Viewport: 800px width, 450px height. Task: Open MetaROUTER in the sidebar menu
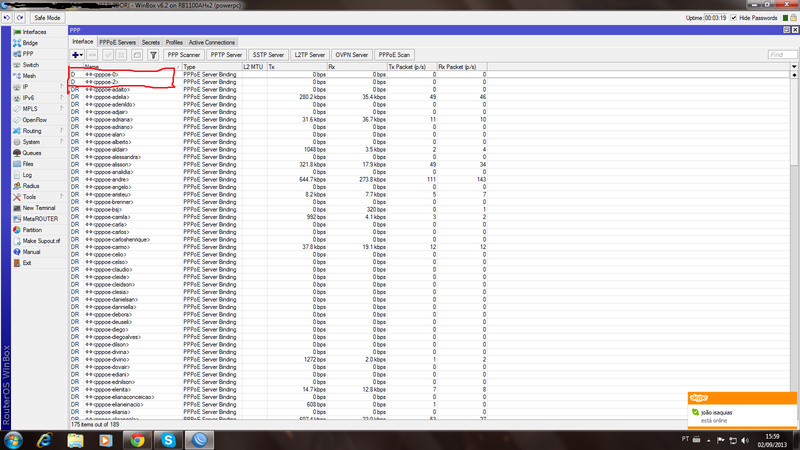tap(40, 219)
